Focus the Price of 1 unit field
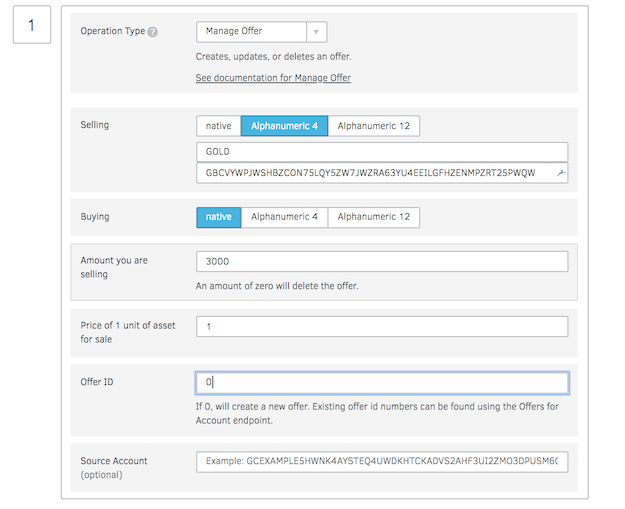625x509 pixels. (382, 326)
